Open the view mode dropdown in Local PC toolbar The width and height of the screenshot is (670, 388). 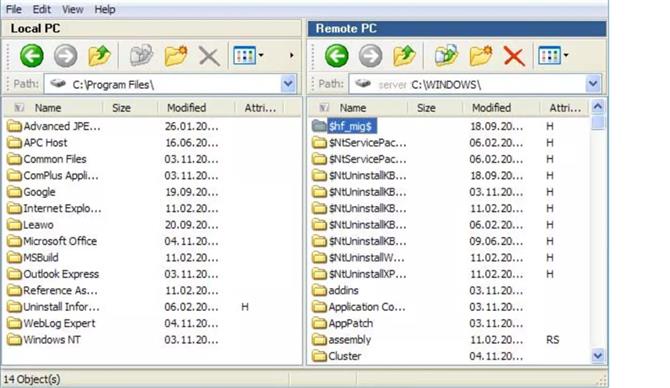pyautogui.click(x=248, y=56)
